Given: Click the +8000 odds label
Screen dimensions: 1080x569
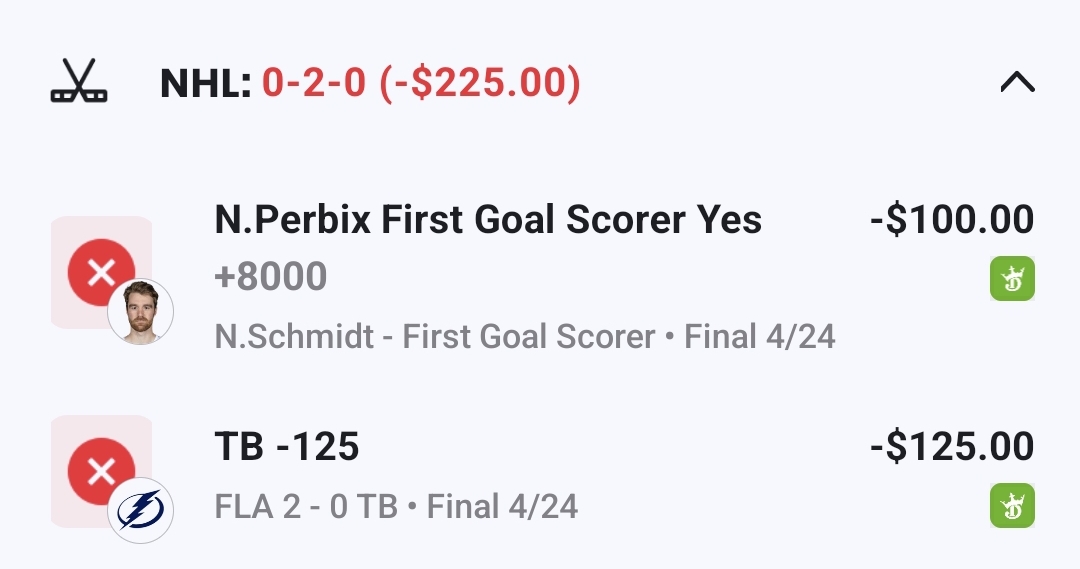Looking at the screenshot, I should (x=271, y=277).
